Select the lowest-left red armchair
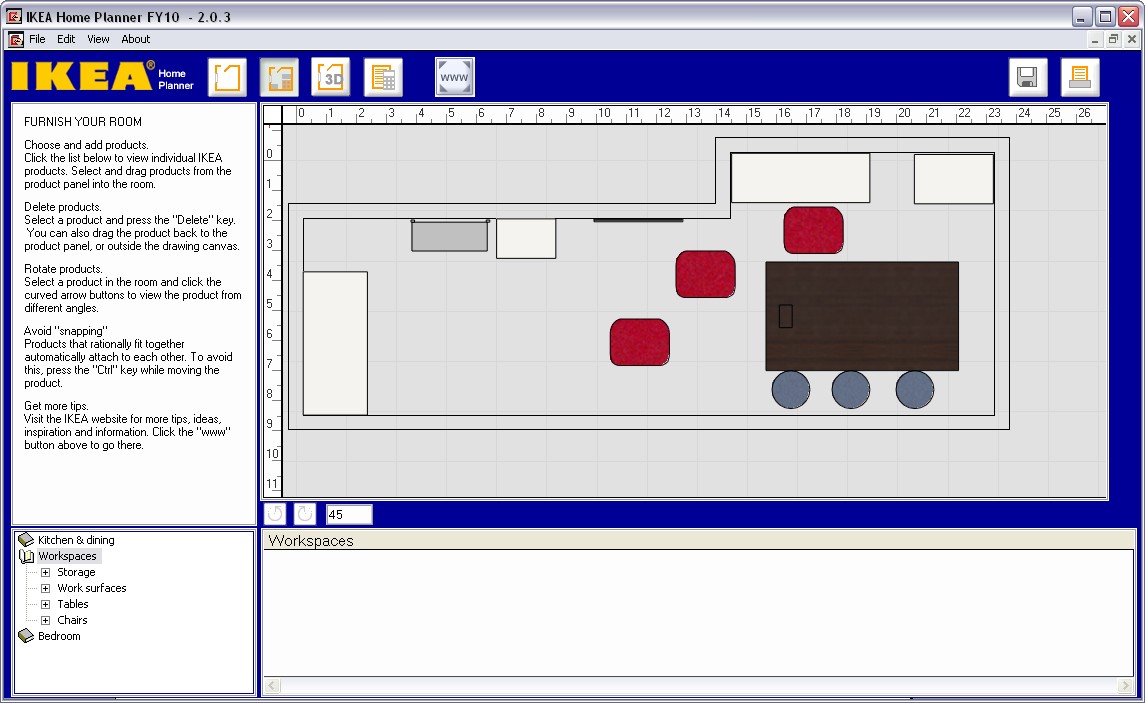1145x703 pixels. 640,342
